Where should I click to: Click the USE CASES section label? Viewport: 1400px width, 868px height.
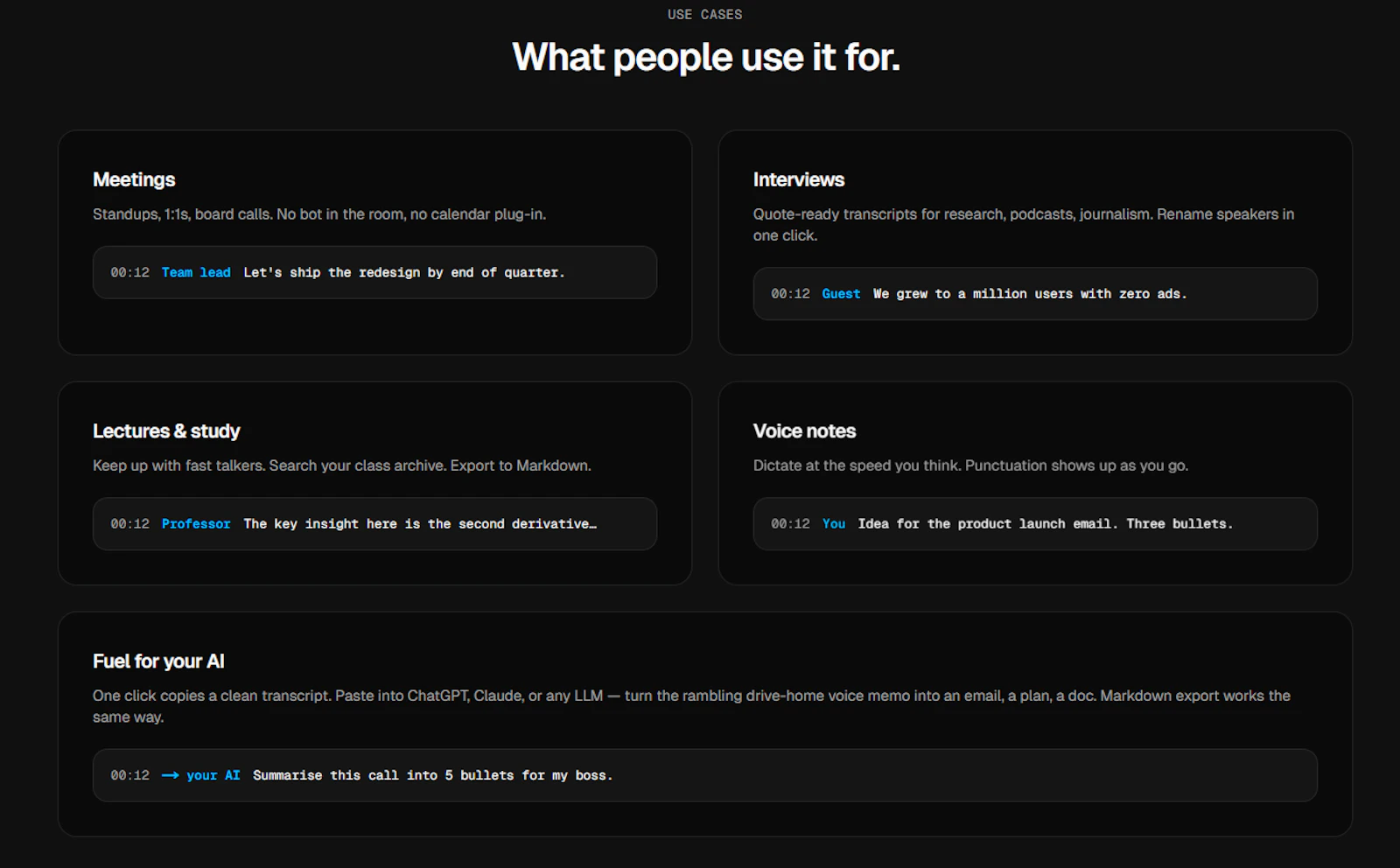coord(704,15)
